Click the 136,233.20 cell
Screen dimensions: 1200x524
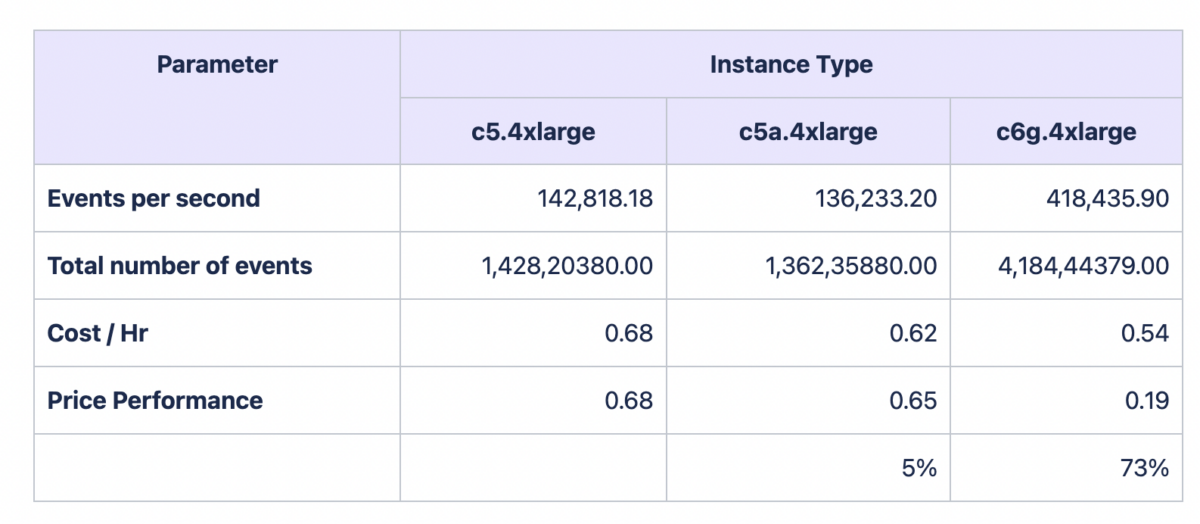point(874,198)
